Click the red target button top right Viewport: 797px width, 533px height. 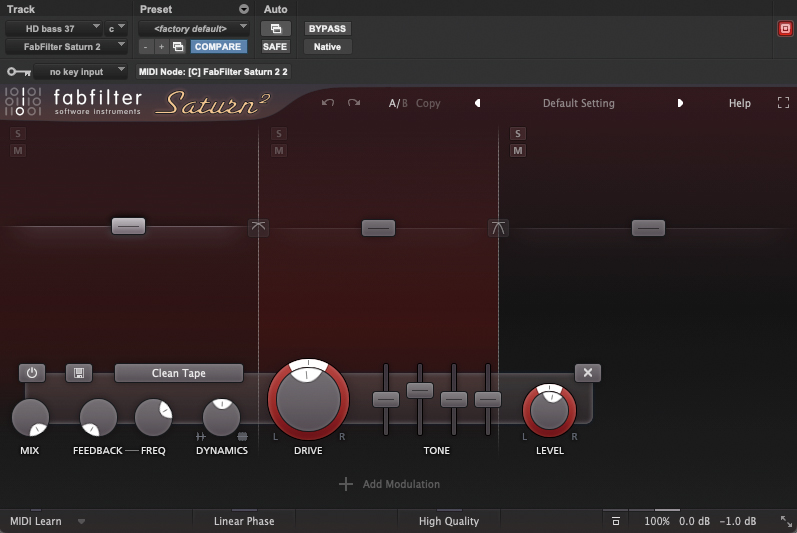[x=785, y=28]
